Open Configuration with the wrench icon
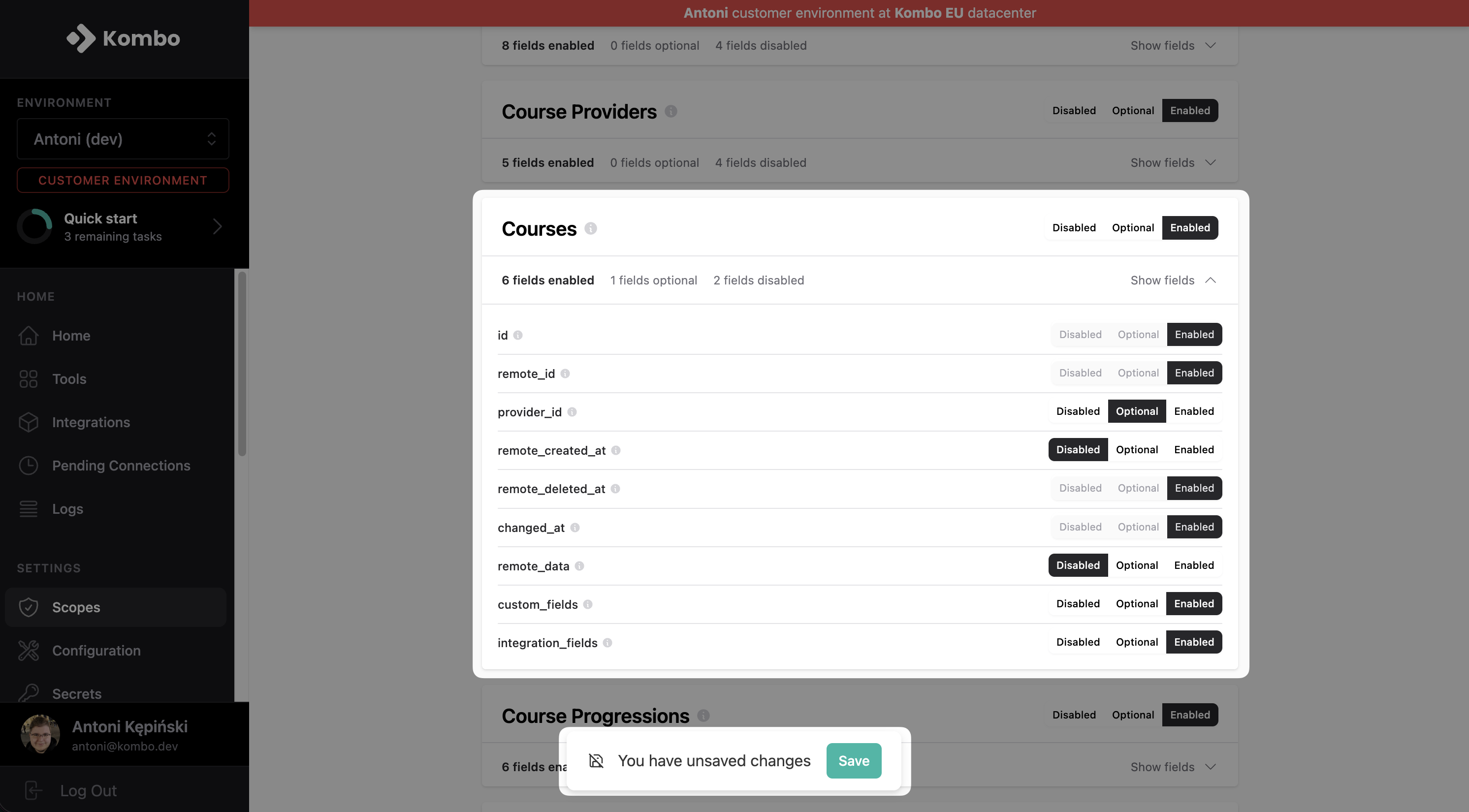This screenshot has height=812, width=1469. 29,650
